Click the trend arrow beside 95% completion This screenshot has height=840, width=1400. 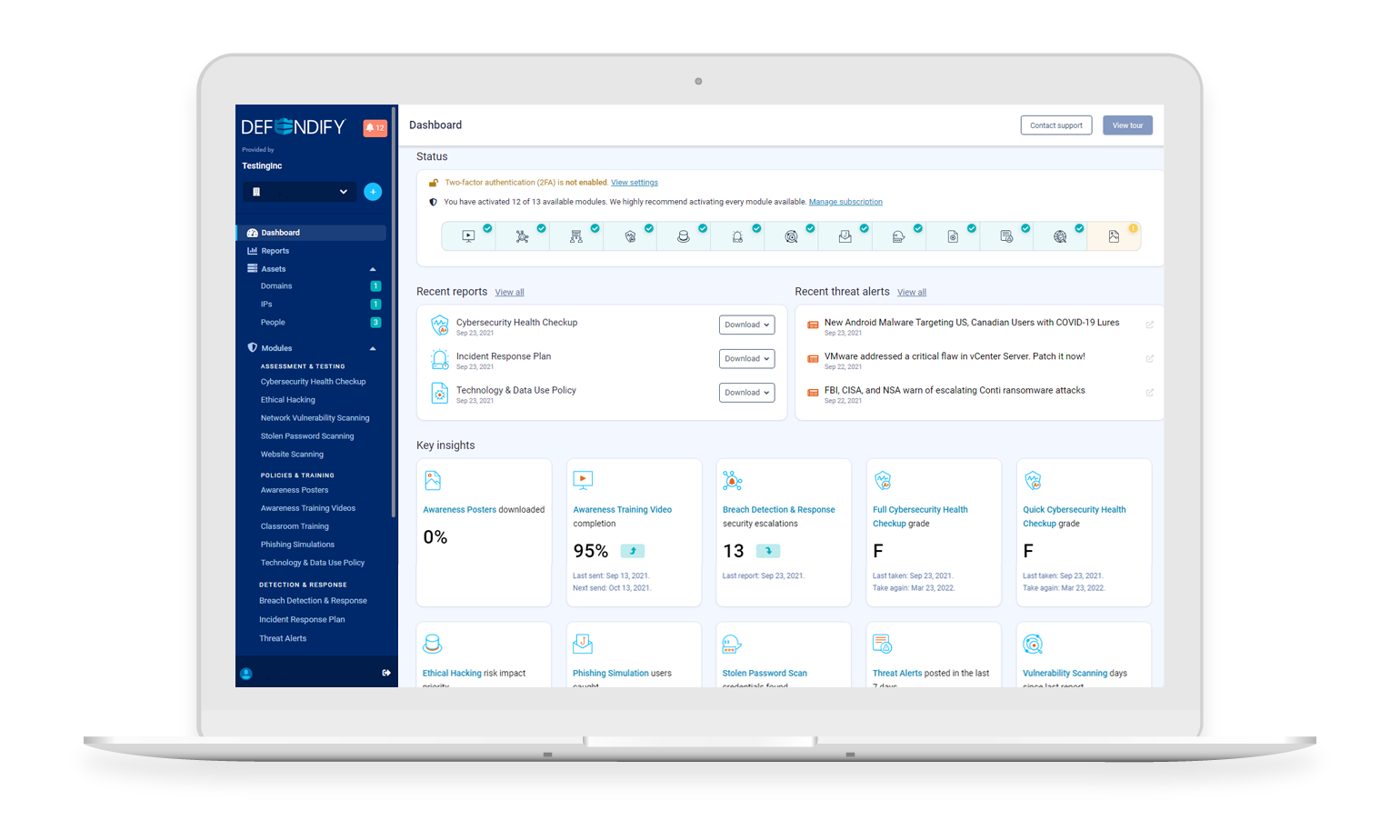pos(633,551)
